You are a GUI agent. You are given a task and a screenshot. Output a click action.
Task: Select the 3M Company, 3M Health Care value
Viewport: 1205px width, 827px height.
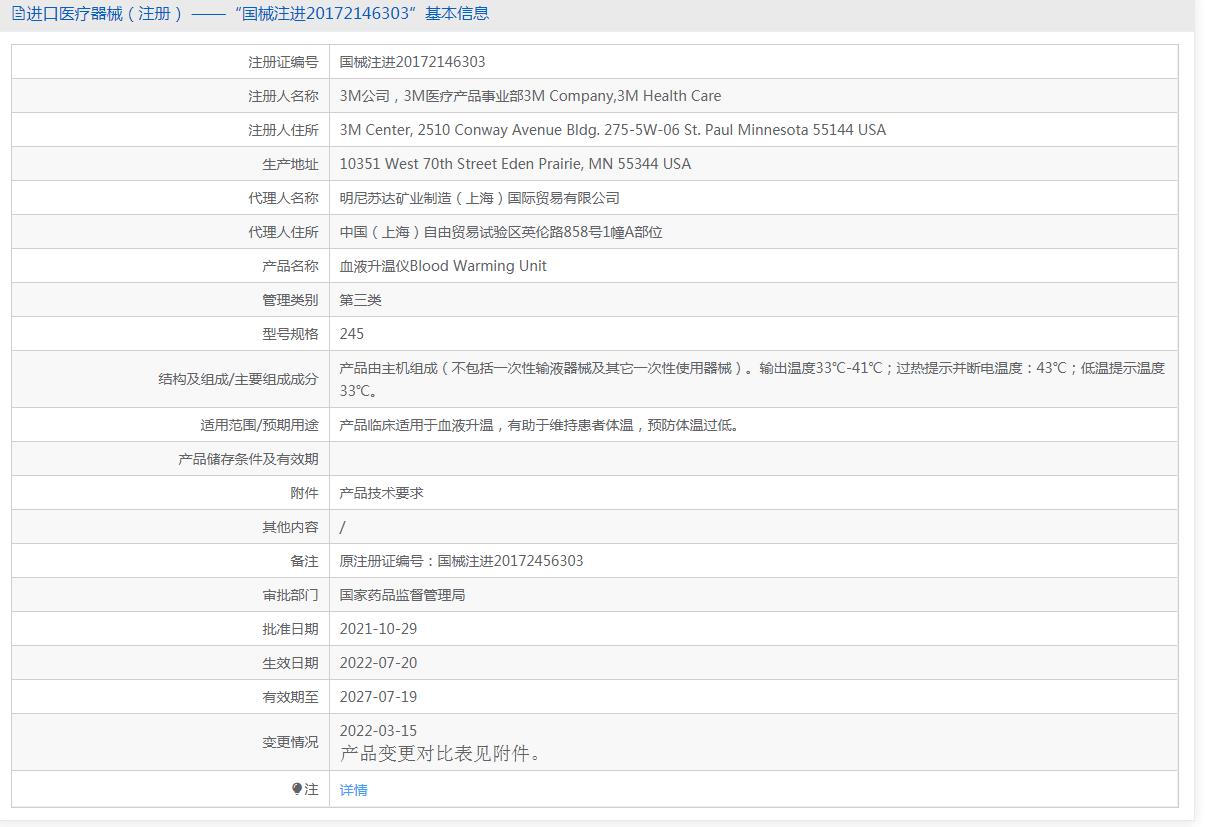pos(531,96)
